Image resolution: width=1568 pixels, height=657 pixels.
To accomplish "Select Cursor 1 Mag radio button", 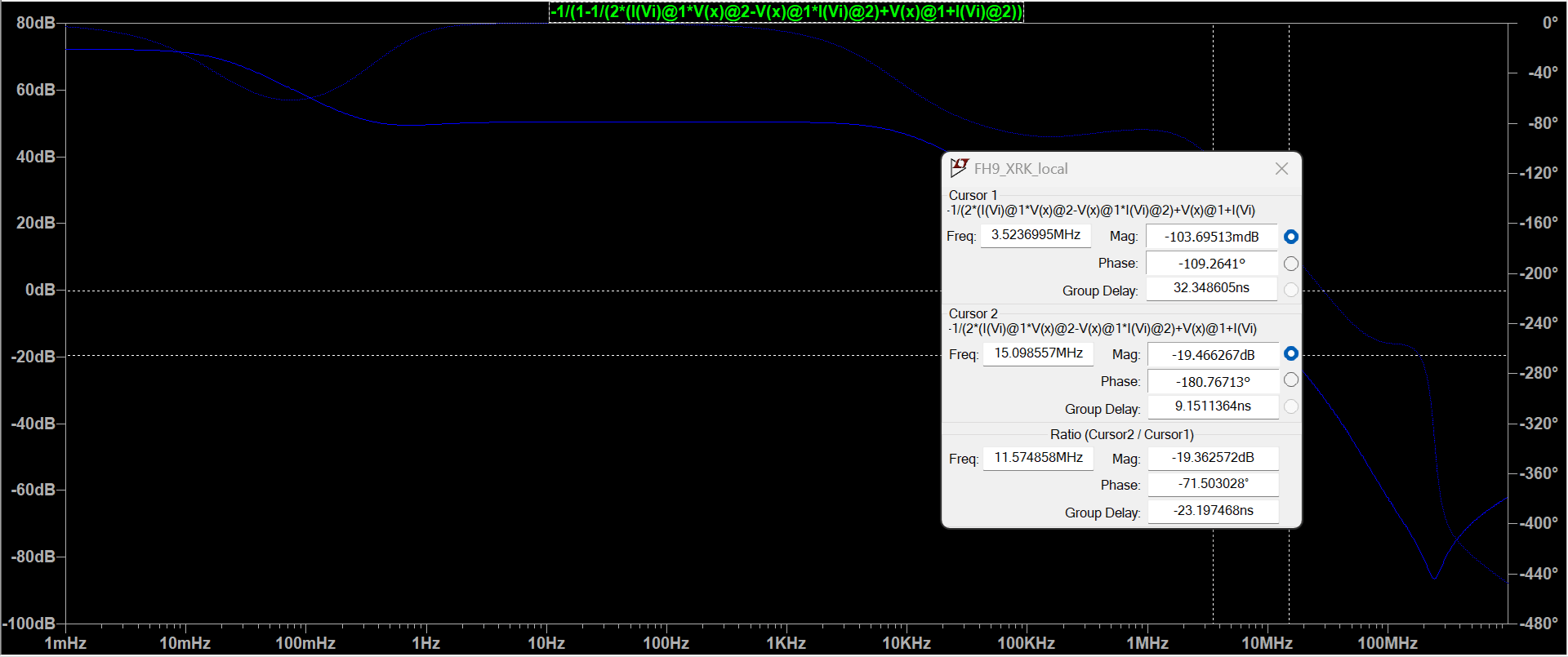I will (x=1290, y=237).
